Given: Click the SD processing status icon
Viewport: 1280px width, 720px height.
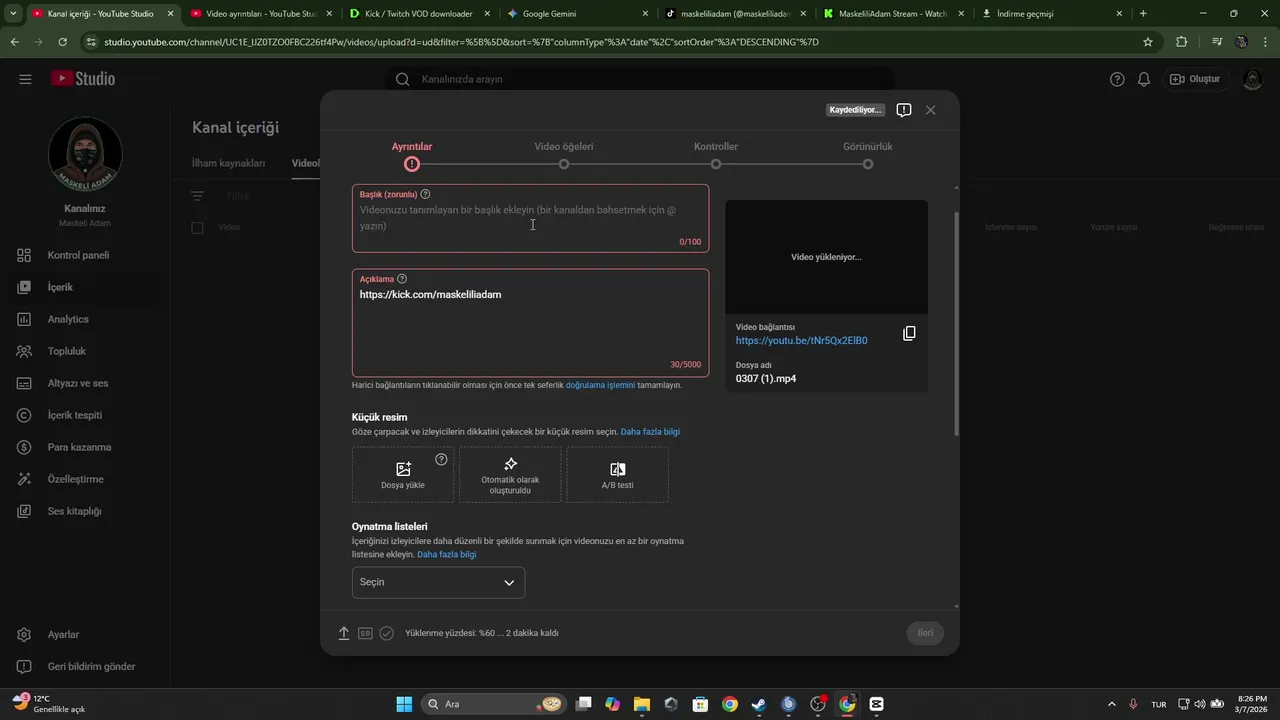Looking at the screenshot, I should coord(365,633).
